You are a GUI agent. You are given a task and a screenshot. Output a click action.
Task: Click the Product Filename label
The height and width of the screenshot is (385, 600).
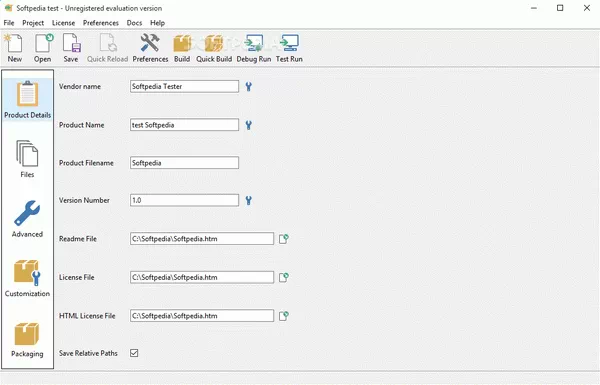point(86,163)
